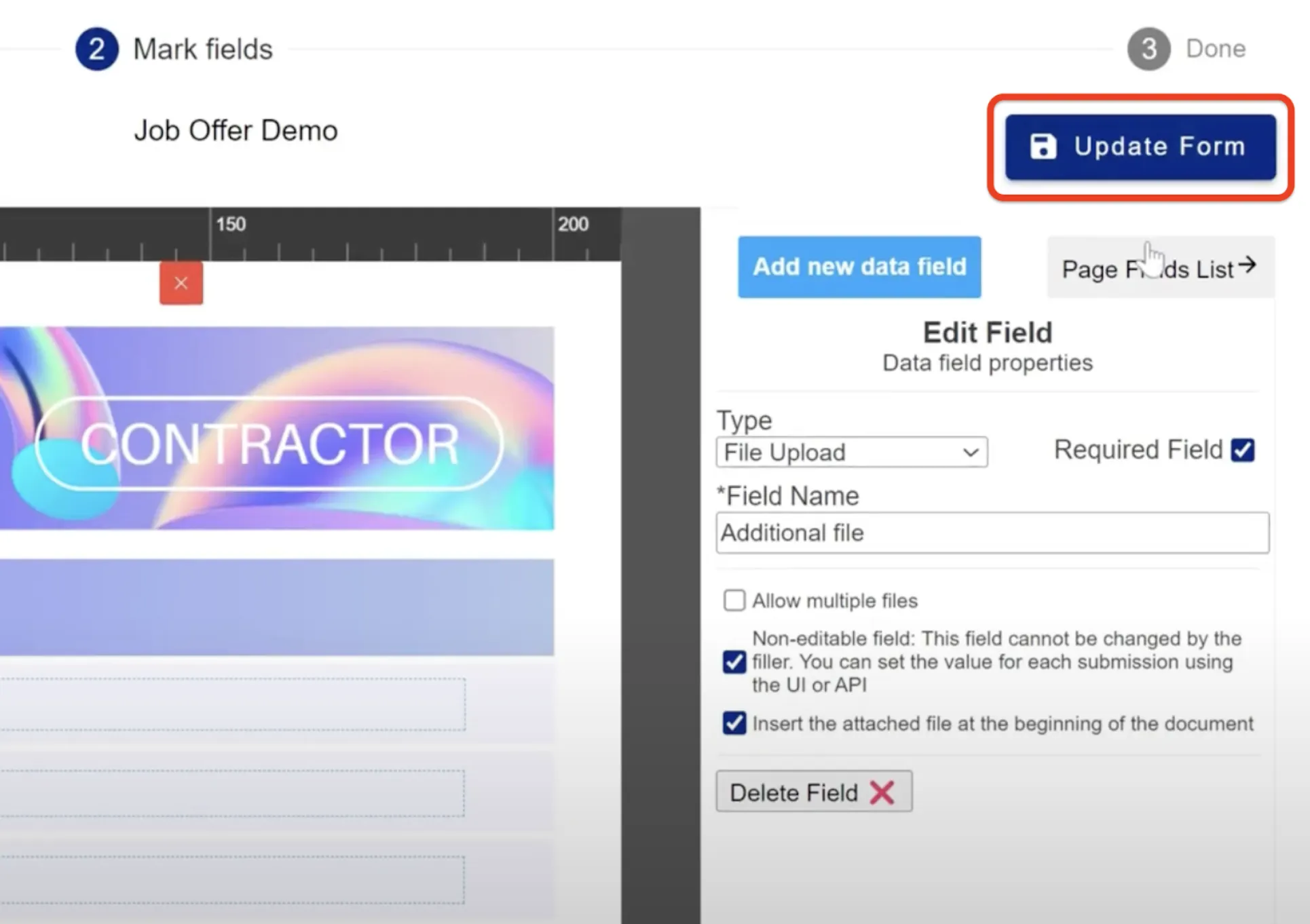Viewport: 1310px width, 924px height.
Task: Click the red X icon on Delete Field
Action: [x=882, y=792]
